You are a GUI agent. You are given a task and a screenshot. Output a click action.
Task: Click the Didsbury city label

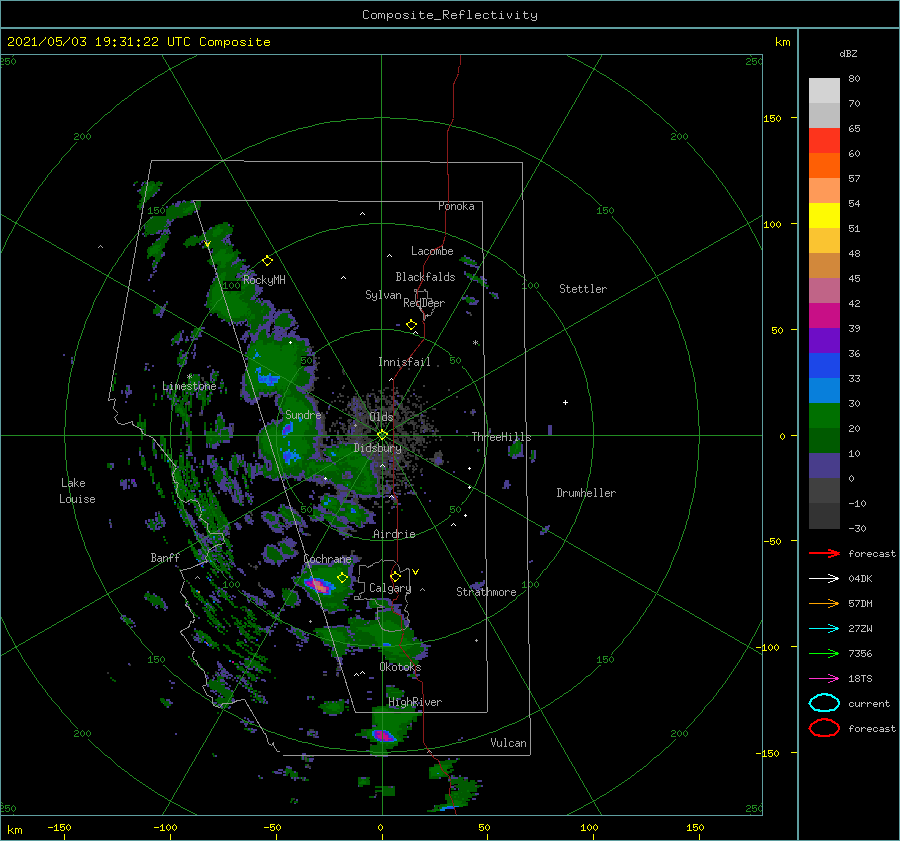click(378, 448)
